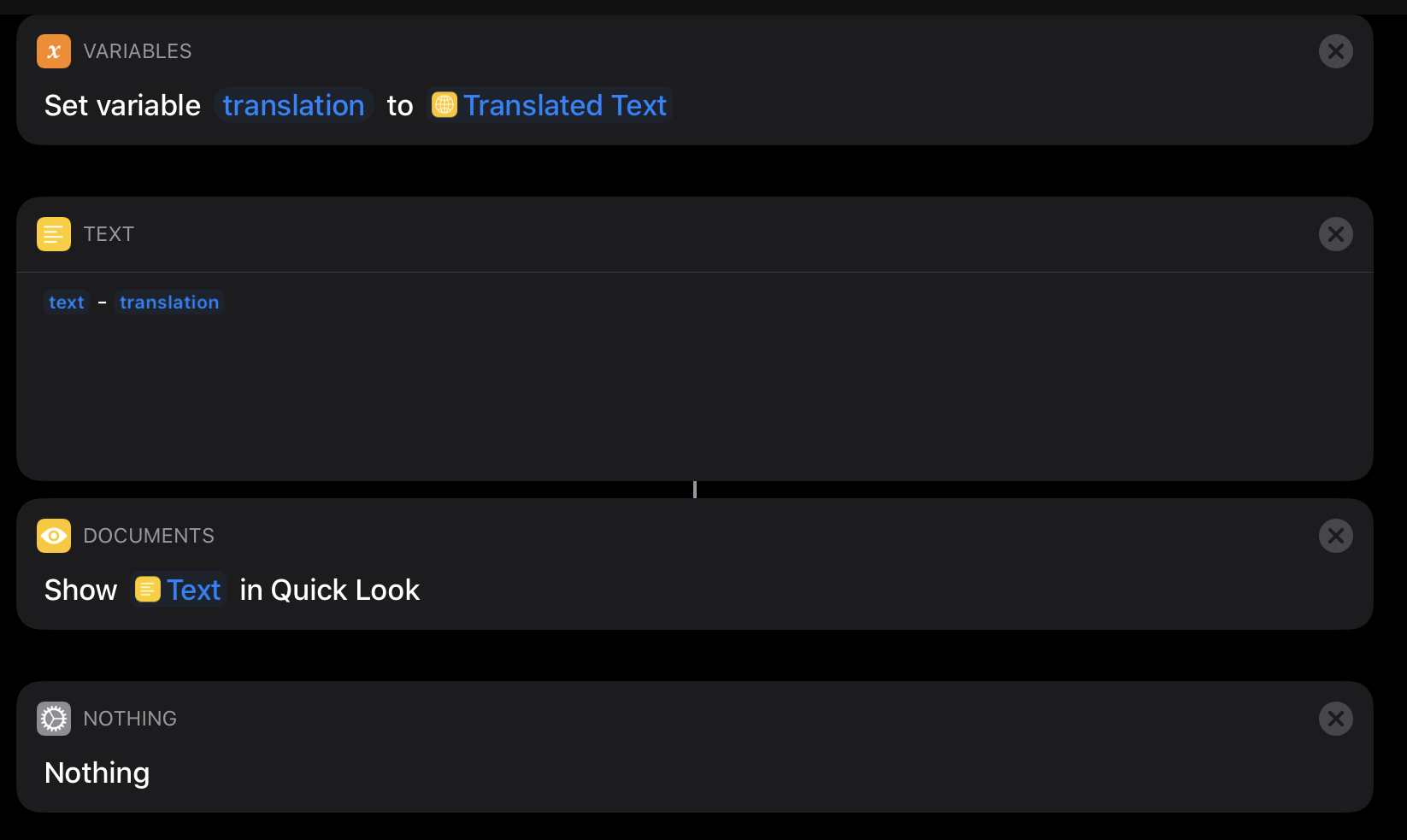Select the translation token in Text body
This screenshot has width=1407, height=840.
169,303
